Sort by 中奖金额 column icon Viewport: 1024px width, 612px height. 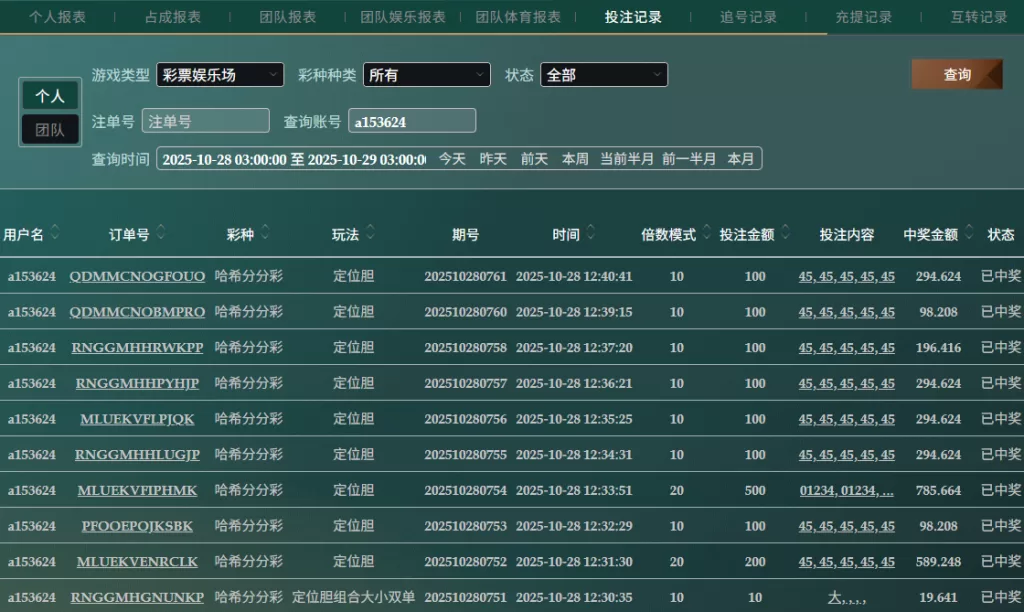pyautogui.click(x=968, y=233)
